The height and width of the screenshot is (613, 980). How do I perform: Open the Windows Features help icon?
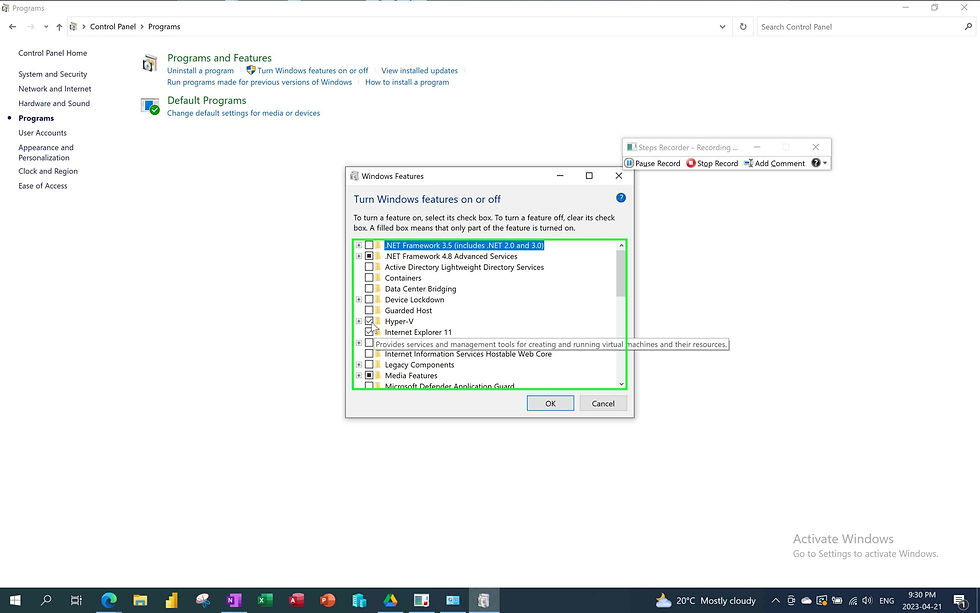coord(621,197)
